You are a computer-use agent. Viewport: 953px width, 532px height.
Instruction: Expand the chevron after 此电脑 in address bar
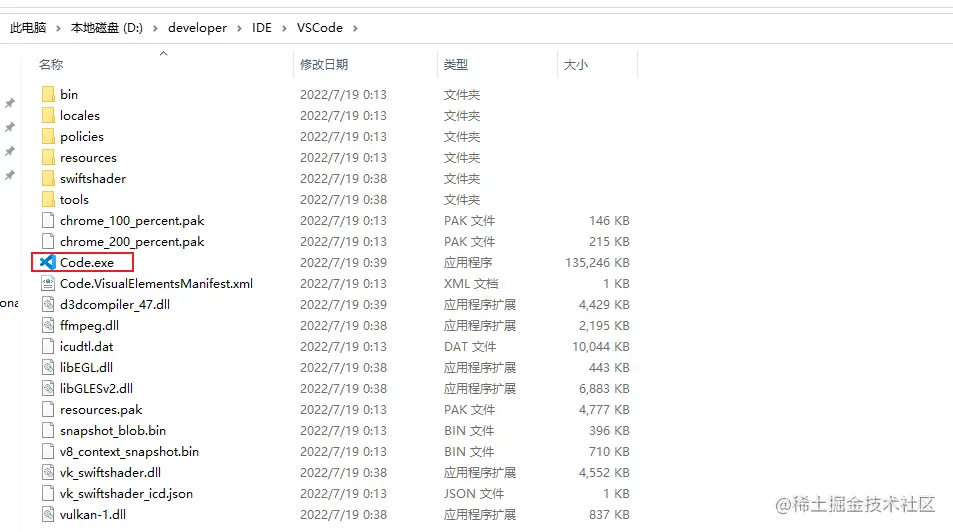(x=58, y=28)
